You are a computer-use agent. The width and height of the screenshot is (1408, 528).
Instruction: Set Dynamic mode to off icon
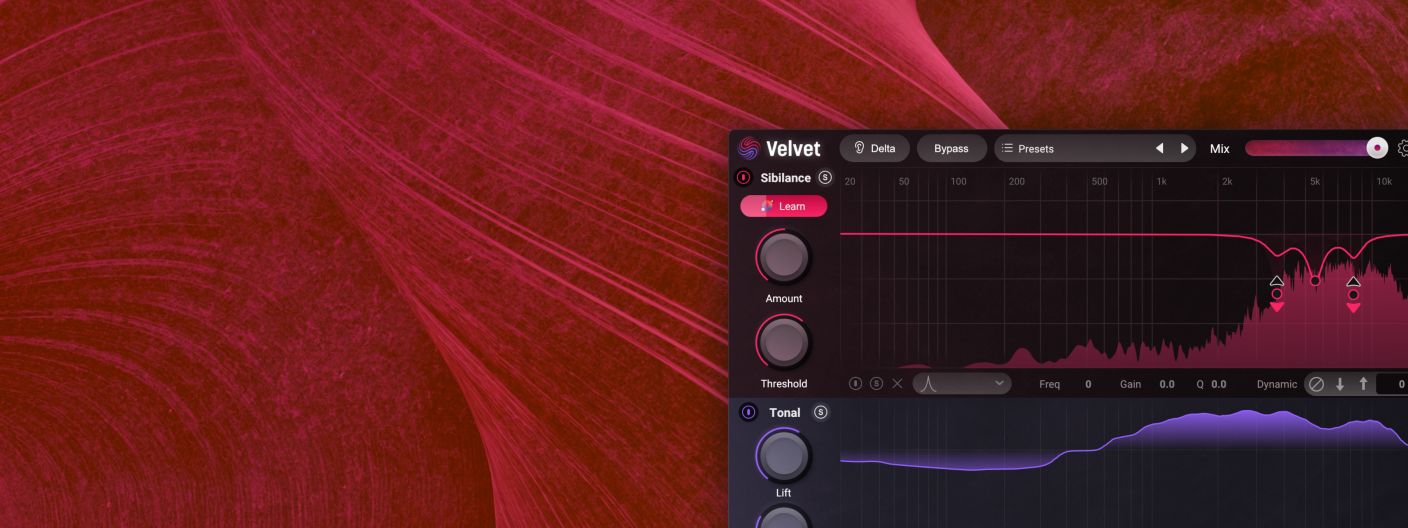click(1317, 384)
